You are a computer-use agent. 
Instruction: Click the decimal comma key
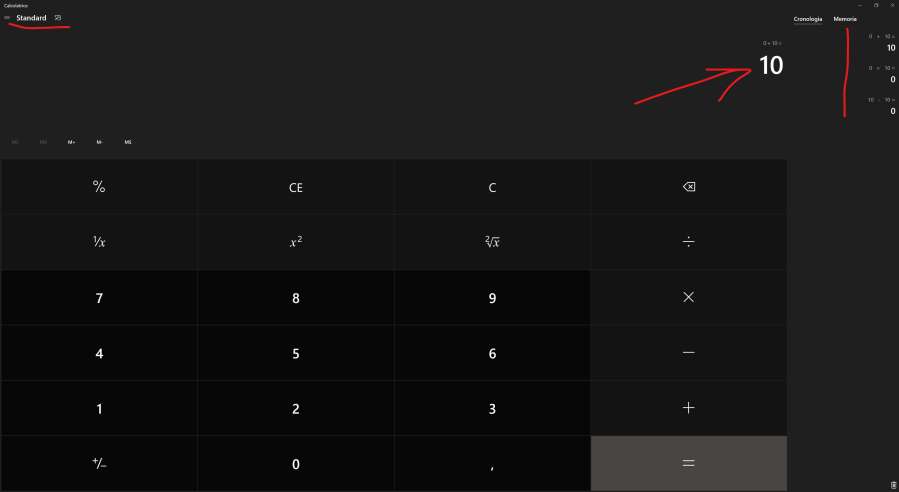491,463
